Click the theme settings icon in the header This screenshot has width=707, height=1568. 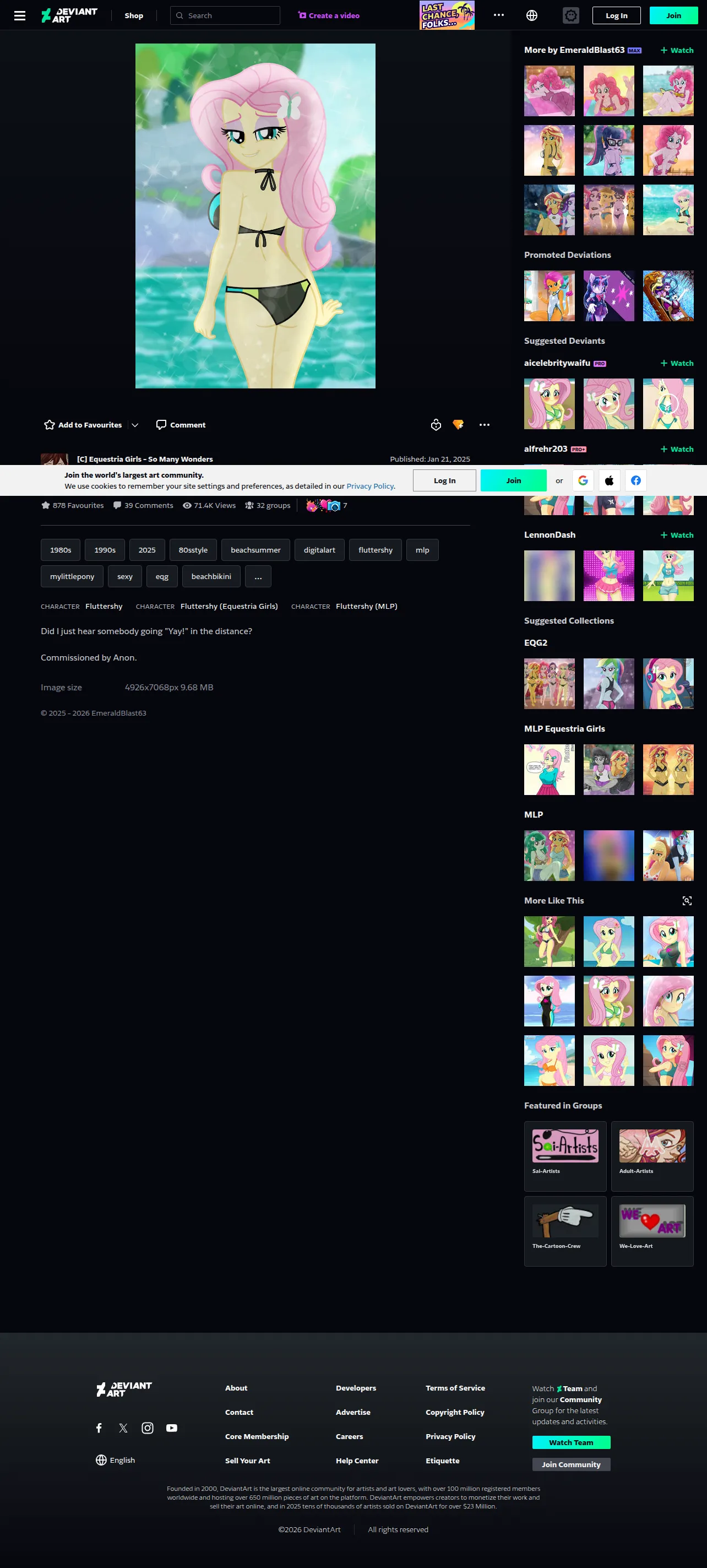coord(570,16)
